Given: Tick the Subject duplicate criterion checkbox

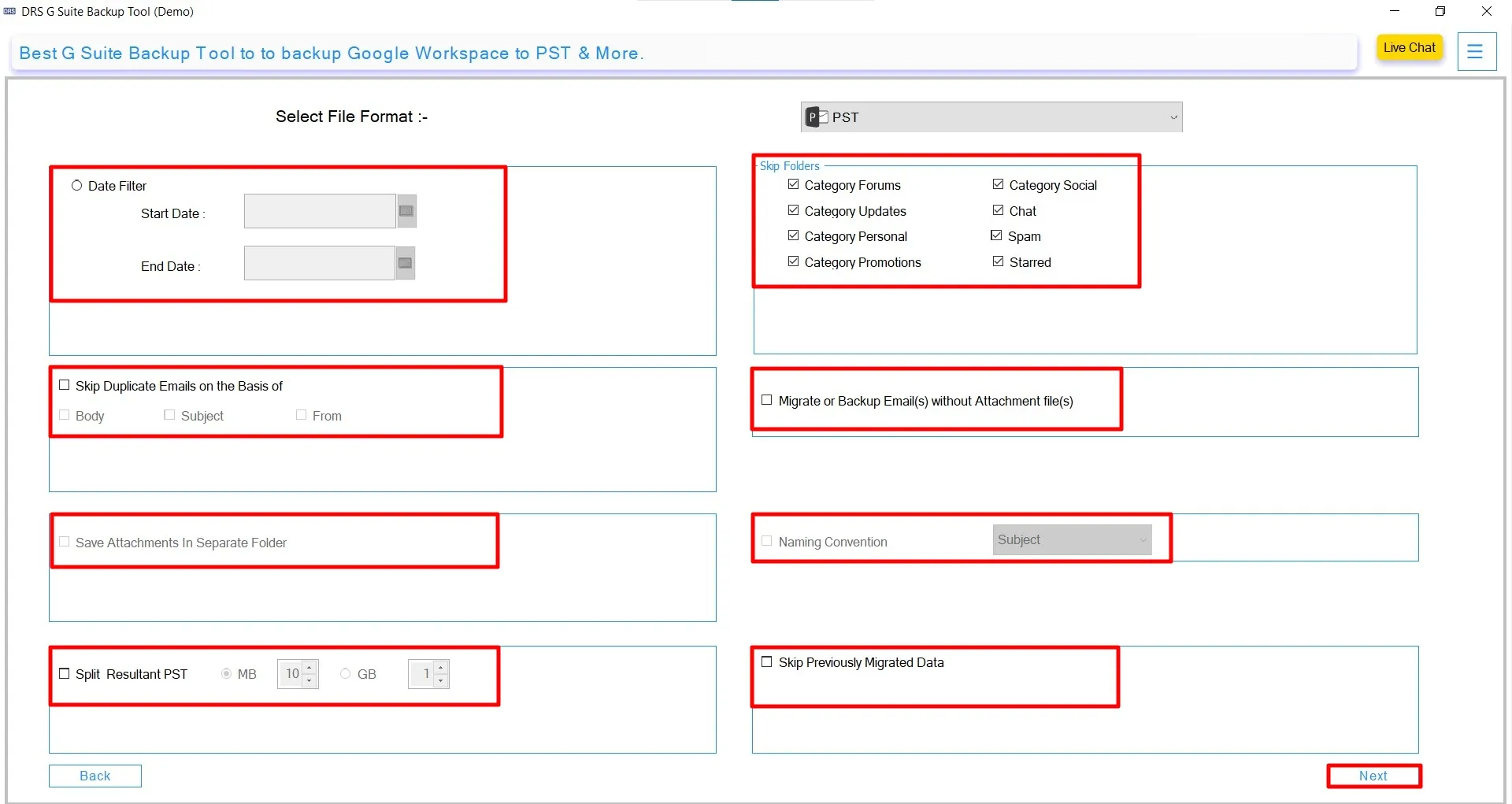Looking at the screenshot, I should (x=169, y=415).
